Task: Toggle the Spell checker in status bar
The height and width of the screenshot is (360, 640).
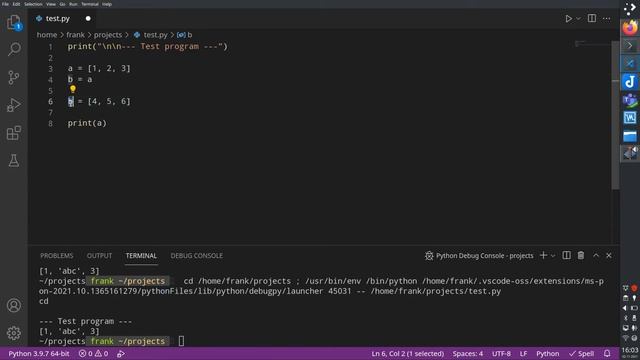Action: 581,353
